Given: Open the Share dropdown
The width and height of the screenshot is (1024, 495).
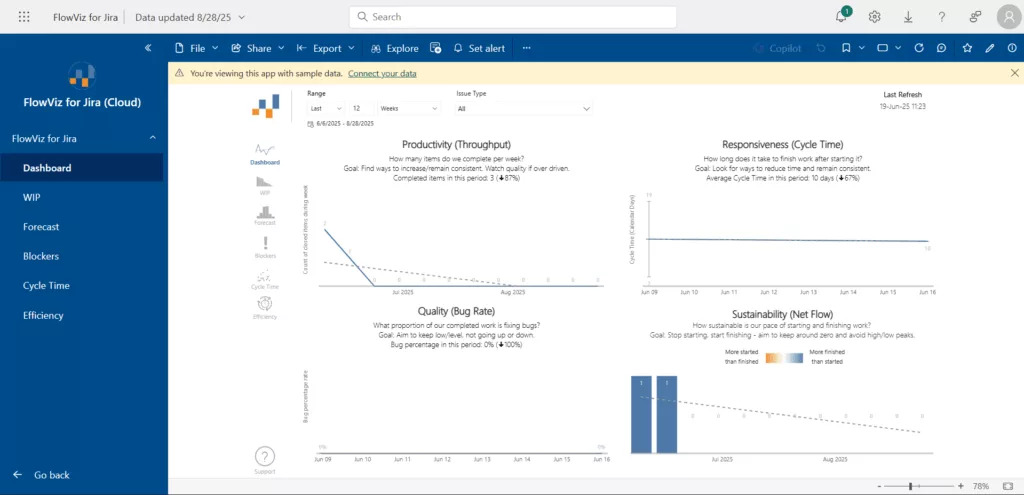Looking at the screenshot, I should pyautogui.click(x=258, y=48).
